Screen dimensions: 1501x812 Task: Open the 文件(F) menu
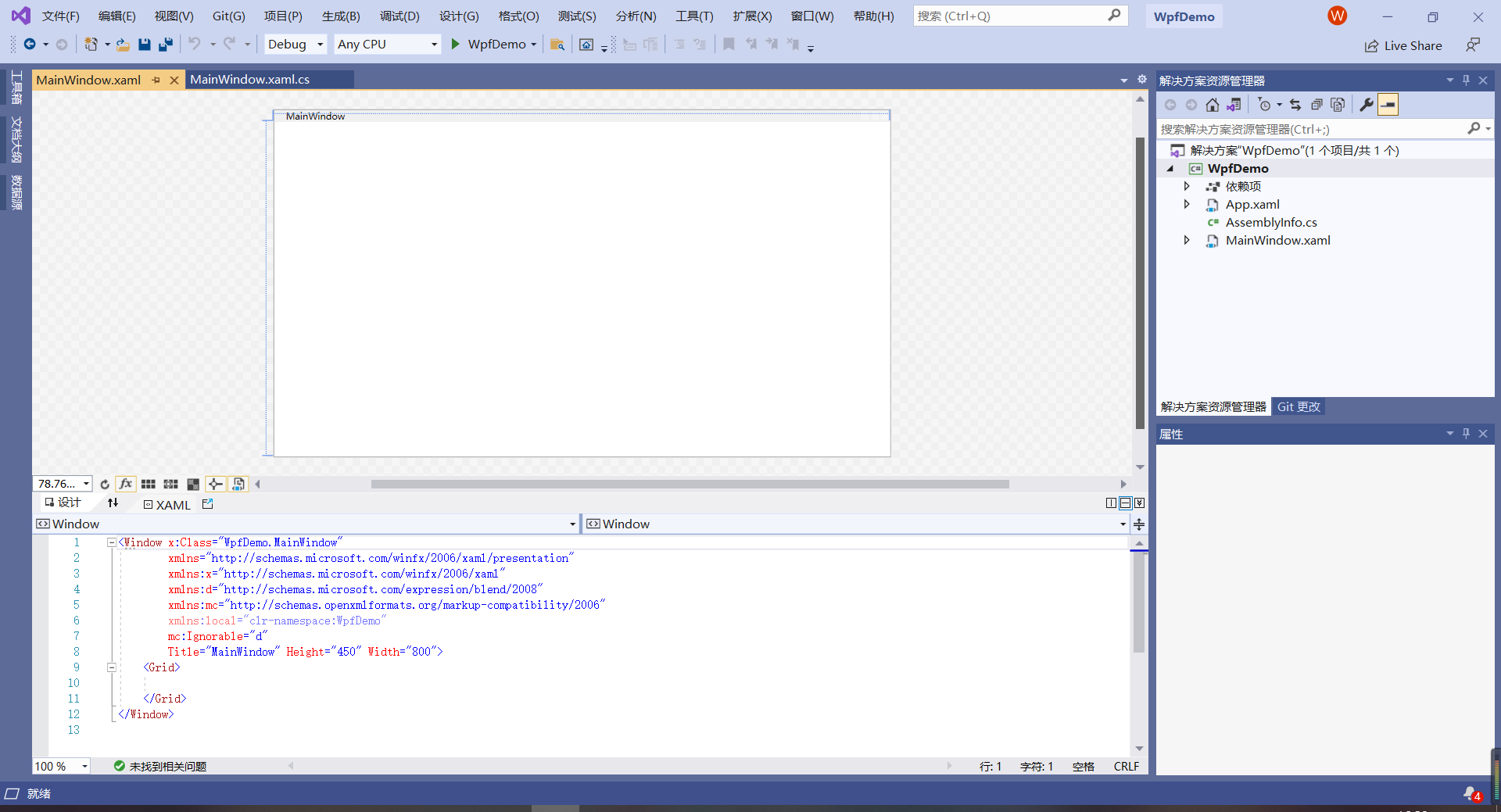pos(60,16)
